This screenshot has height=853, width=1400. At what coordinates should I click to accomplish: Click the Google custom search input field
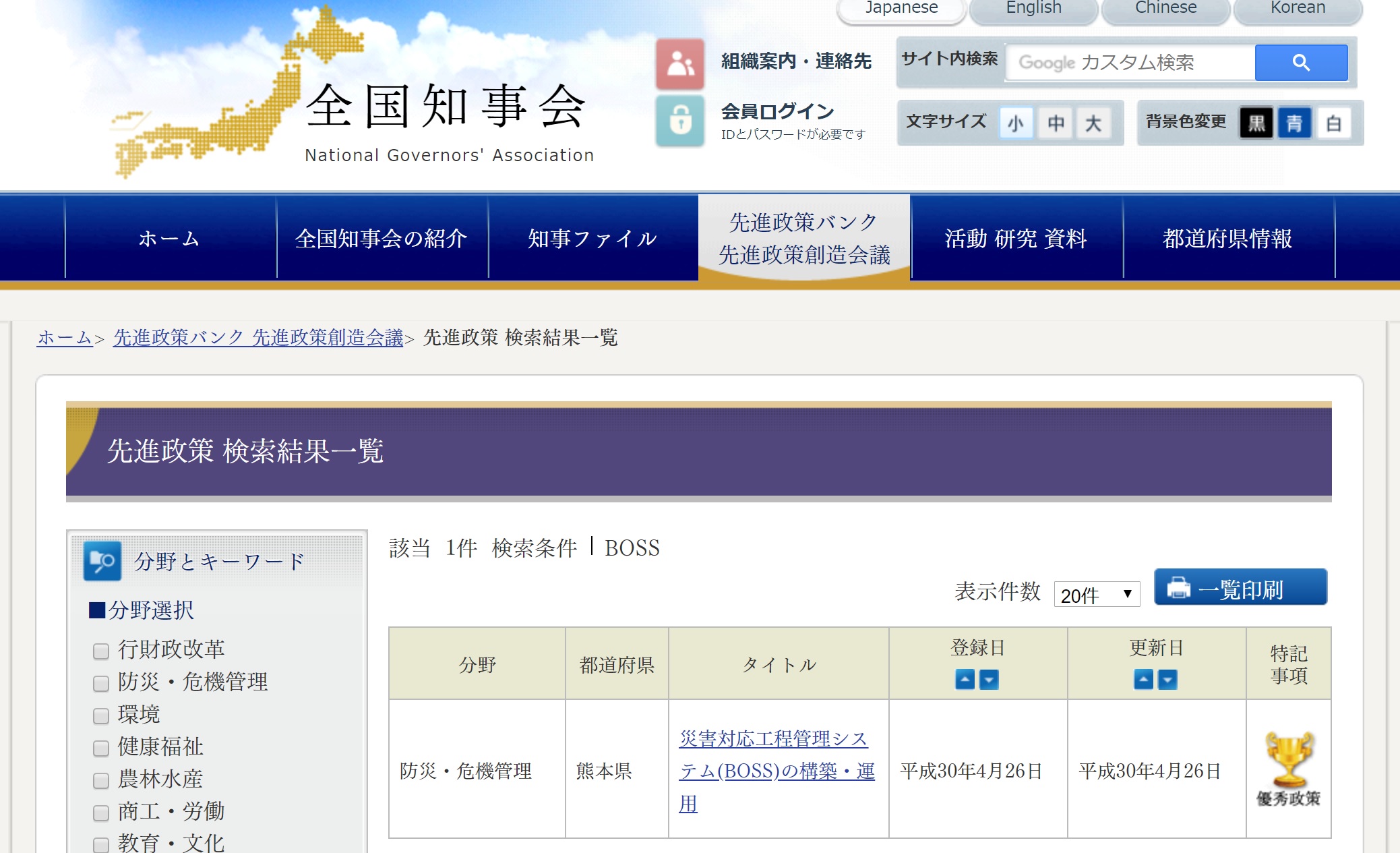click(x=1130, y=63)
